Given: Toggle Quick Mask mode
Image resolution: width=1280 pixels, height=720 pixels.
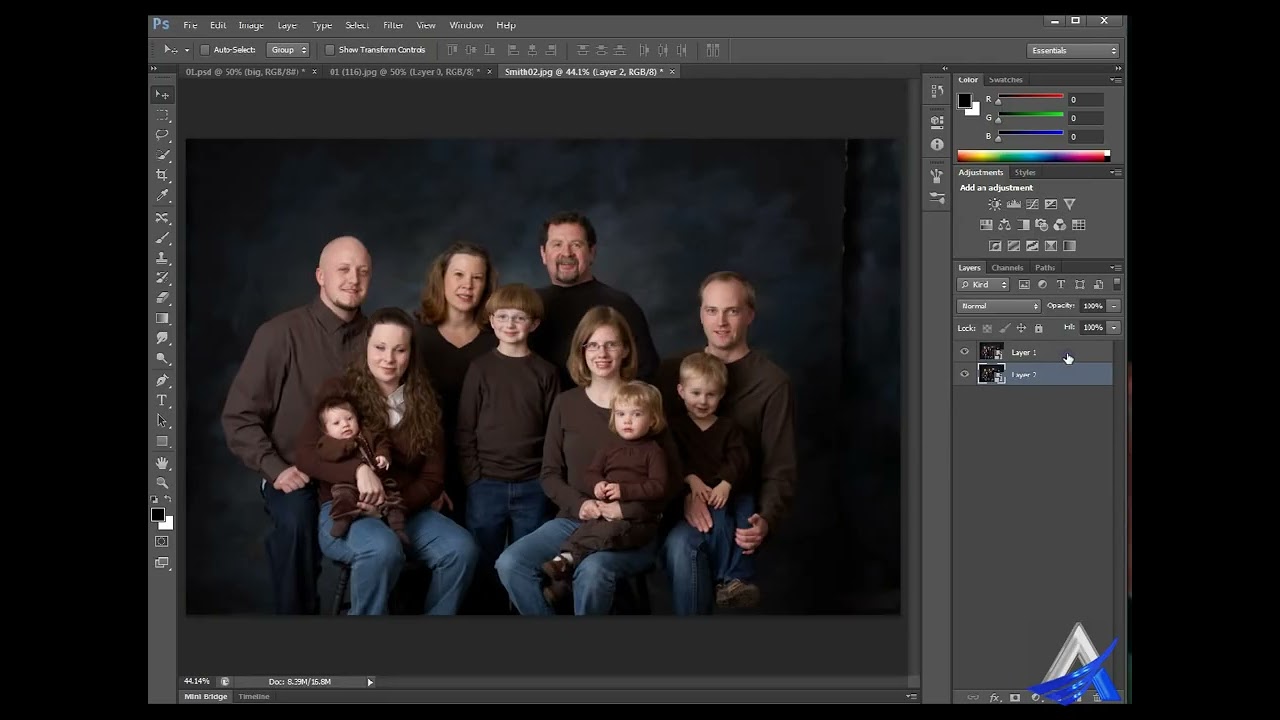Looking at the screenshot, I should [162, 541].
